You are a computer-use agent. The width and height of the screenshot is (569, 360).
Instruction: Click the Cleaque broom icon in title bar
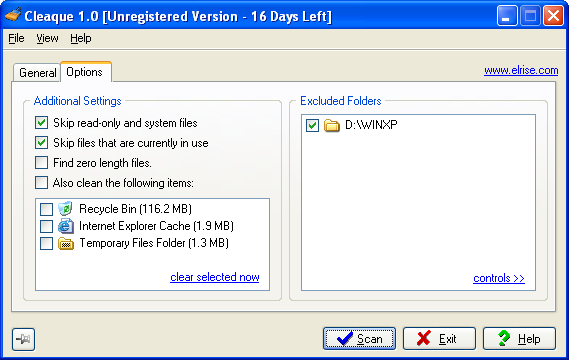click(13, 16)
